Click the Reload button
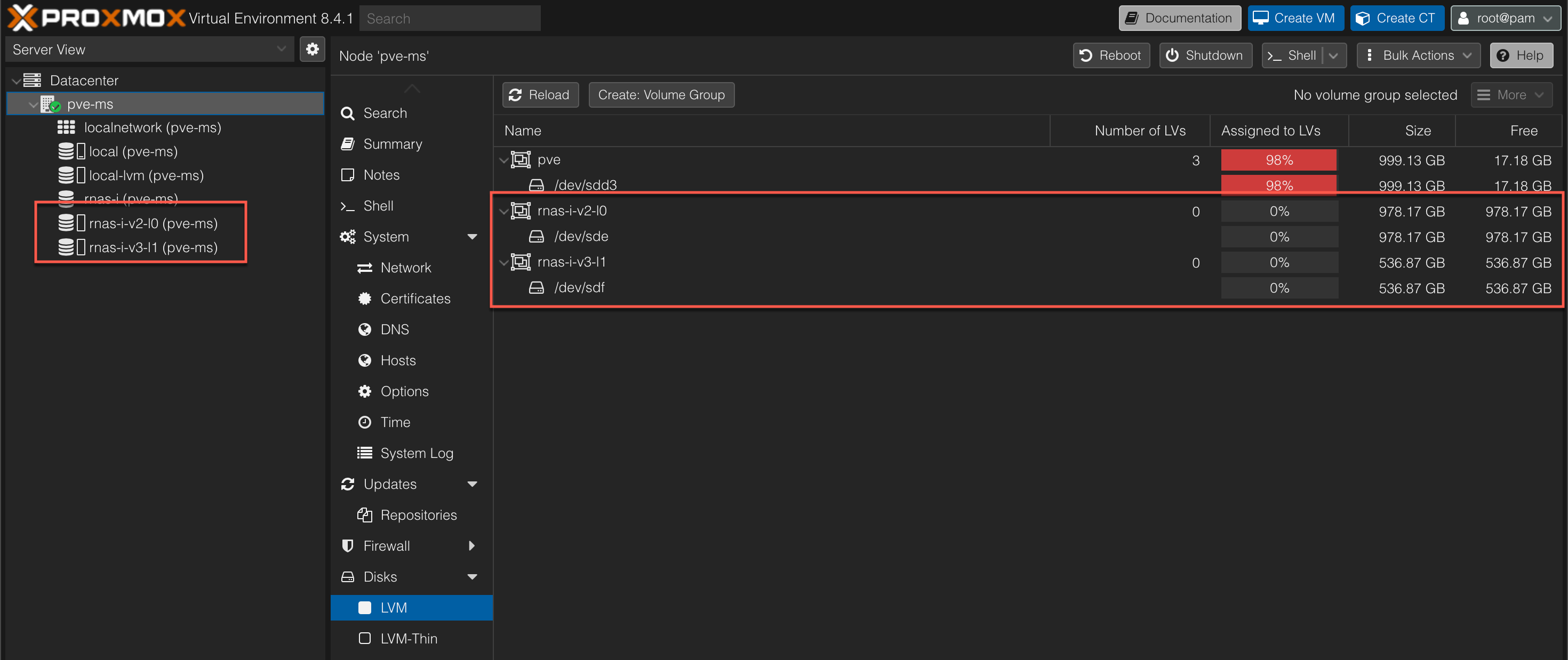 pos(540,95)
